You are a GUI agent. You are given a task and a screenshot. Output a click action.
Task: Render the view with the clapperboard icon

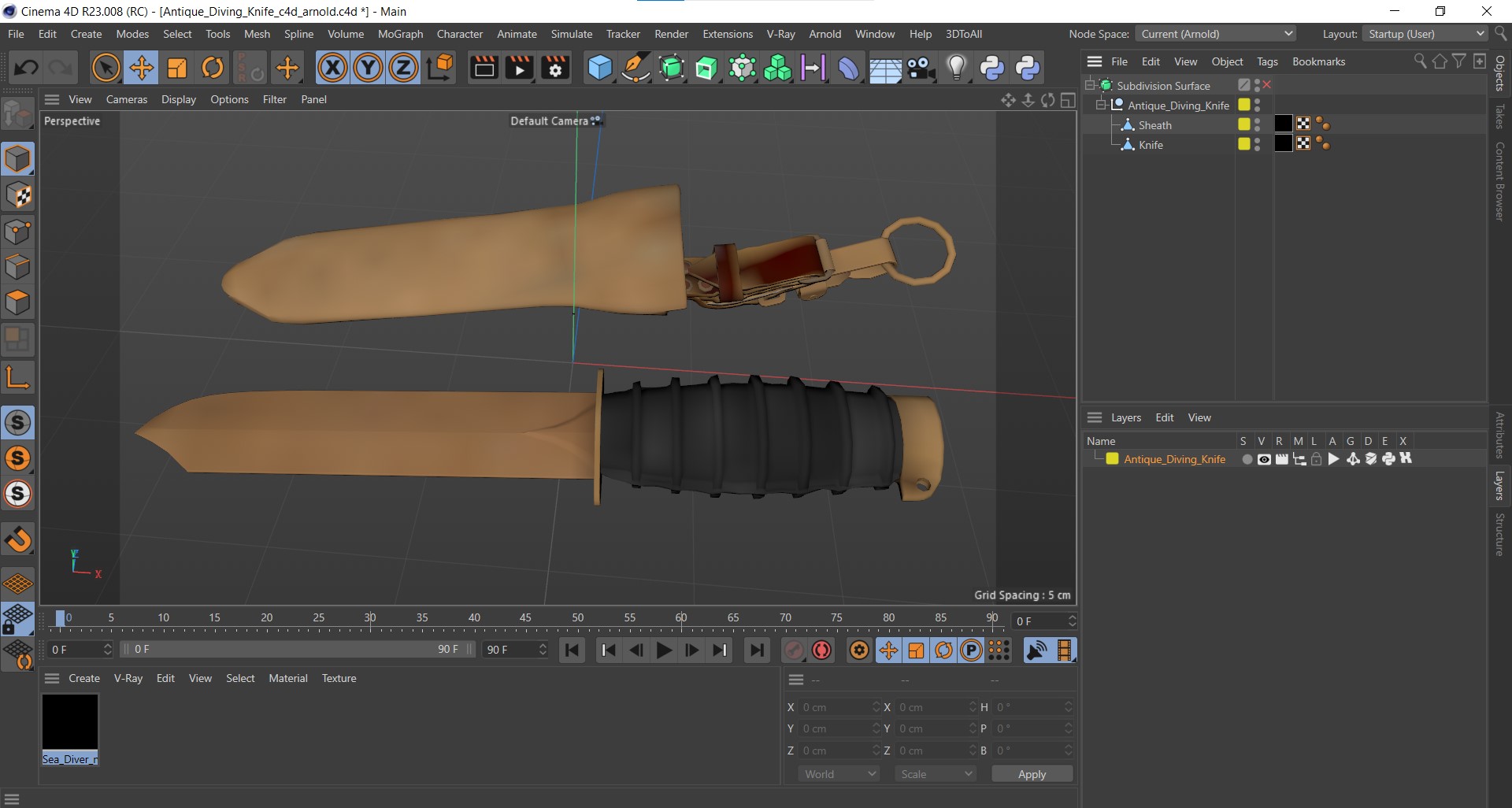[484, 68]
